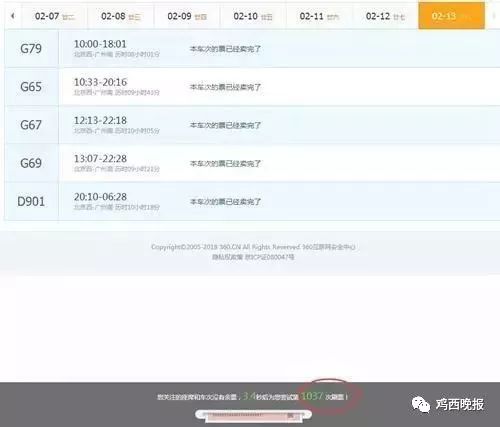Show later dates with right arrow

(x=494, y=16)
